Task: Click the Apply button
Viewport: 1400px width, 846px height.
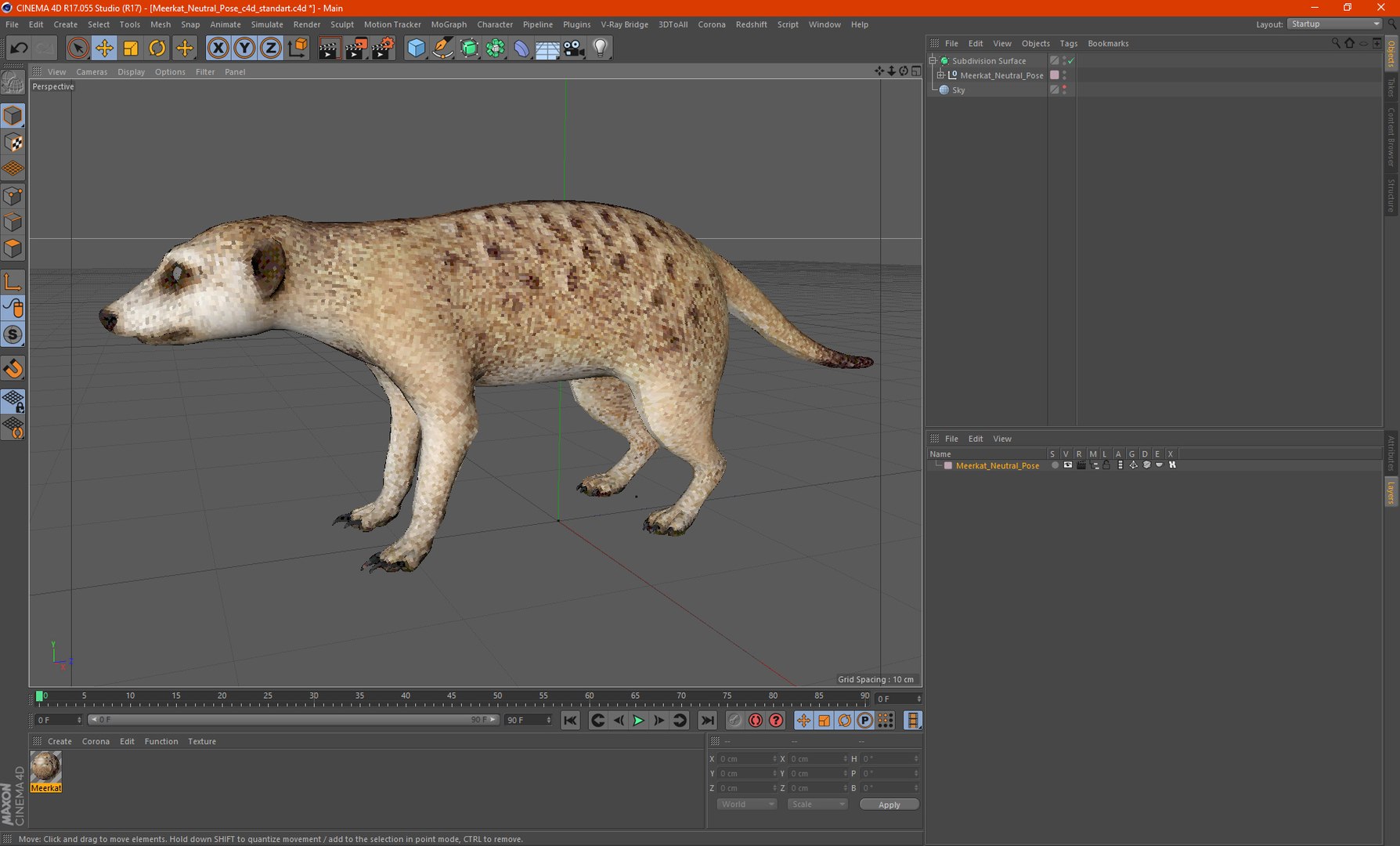Action: point(889,804)
